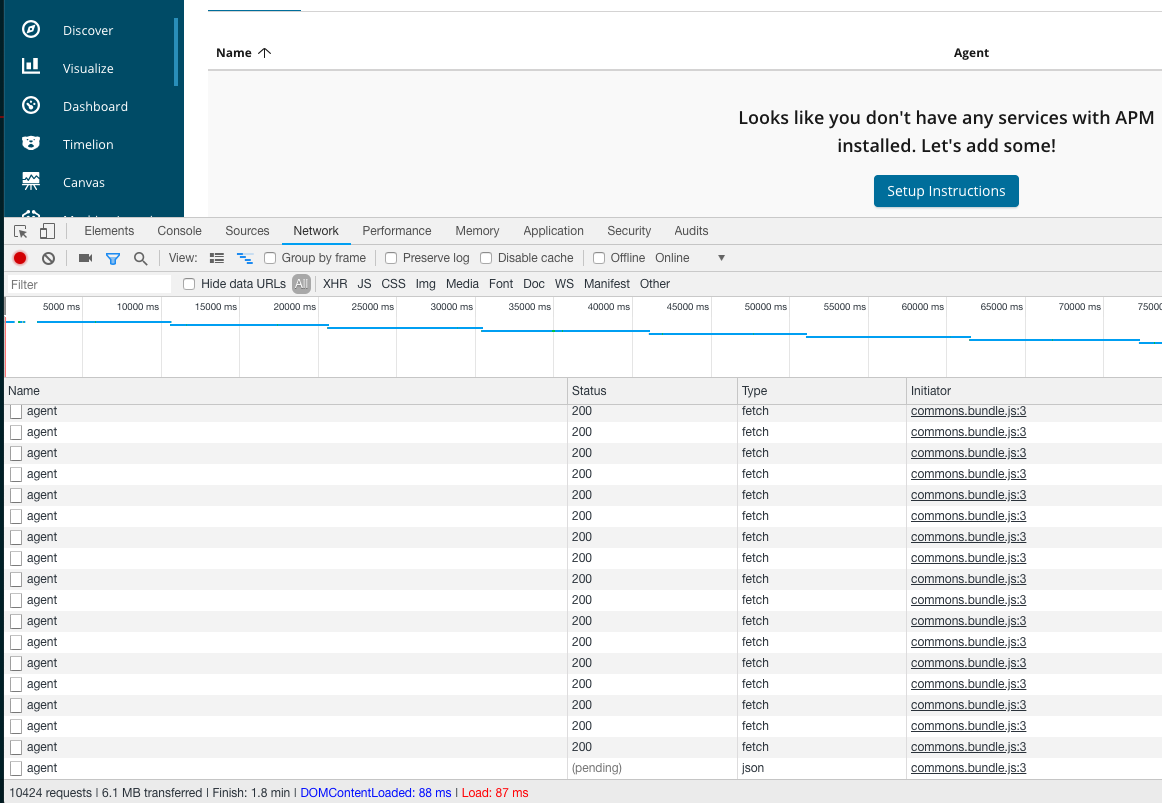Image resolution: width=1162 pixels, height=803 pixels.
Task: Open network search magnifier icon
Action: pyautogui.click(x=140, y=259)
